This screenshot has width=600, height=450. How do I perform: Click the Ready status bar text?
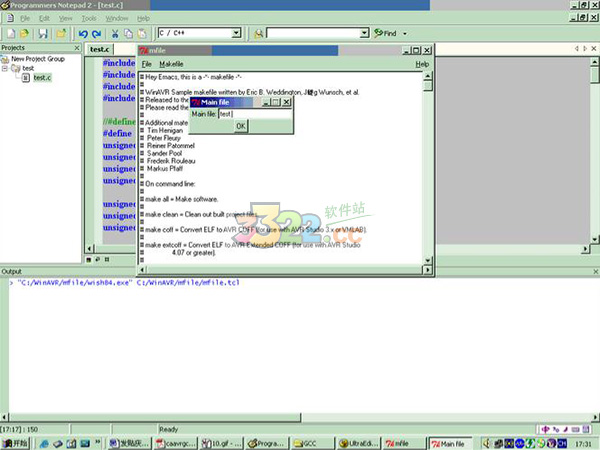coord(168,429)
